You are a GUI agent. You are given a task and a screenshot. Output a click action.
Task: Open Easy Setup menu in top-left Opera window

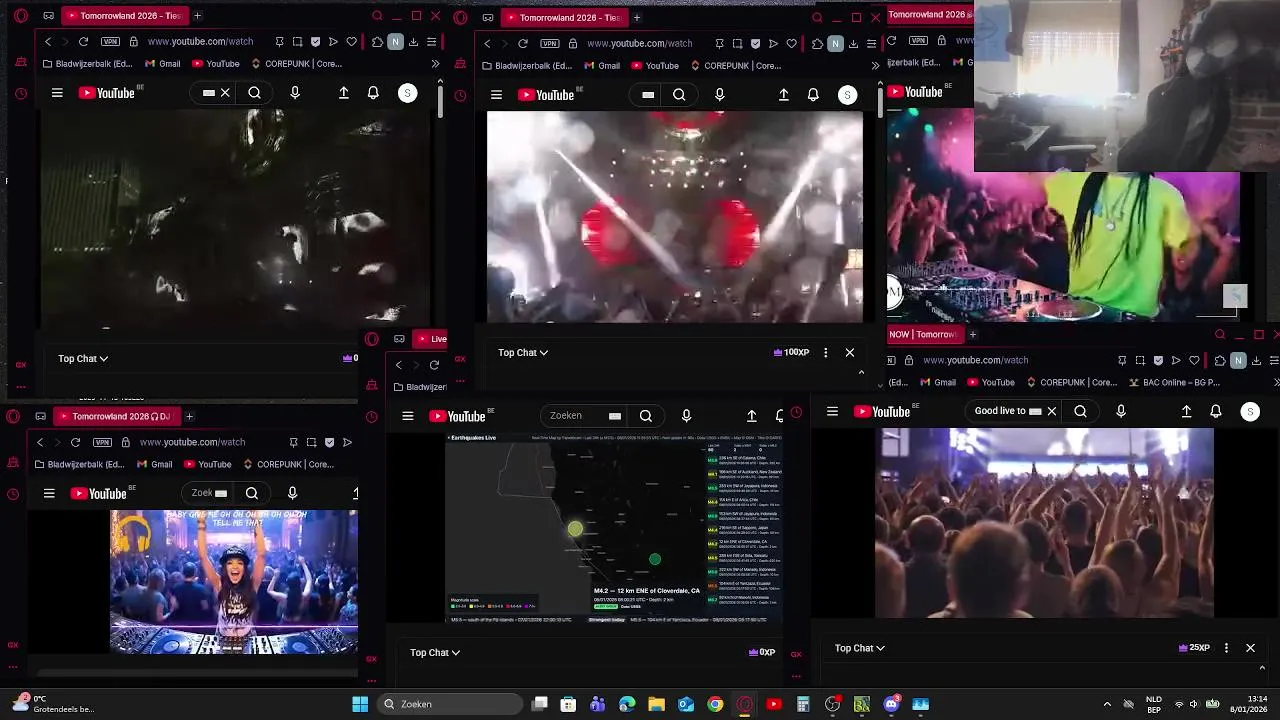(431, 42)
